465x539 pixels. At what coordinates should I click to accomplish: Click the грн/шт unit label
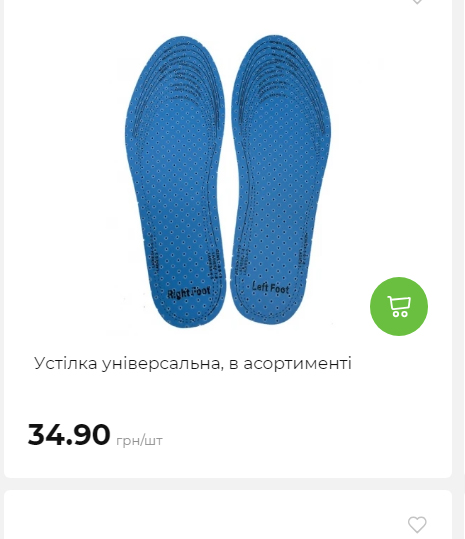click(139, 440)
